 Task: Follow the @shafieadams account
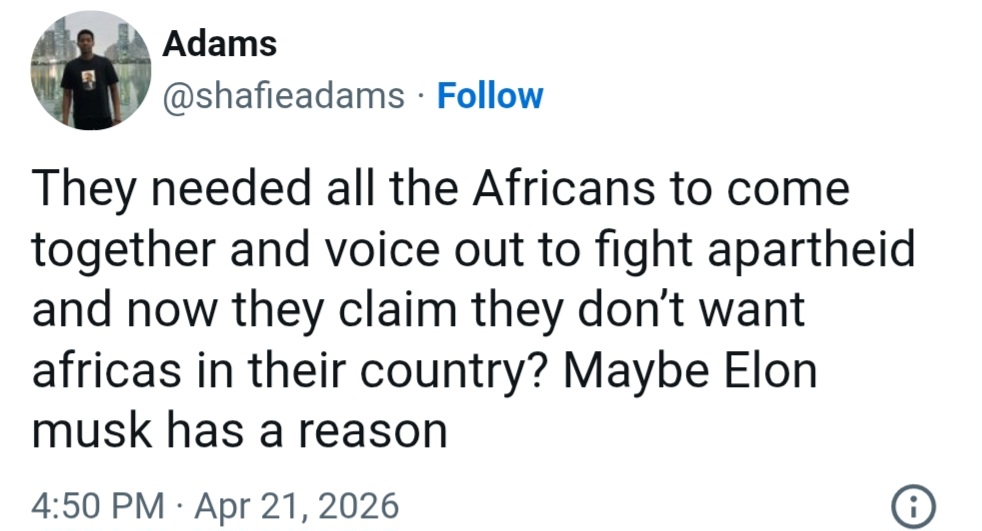[490, 96]
